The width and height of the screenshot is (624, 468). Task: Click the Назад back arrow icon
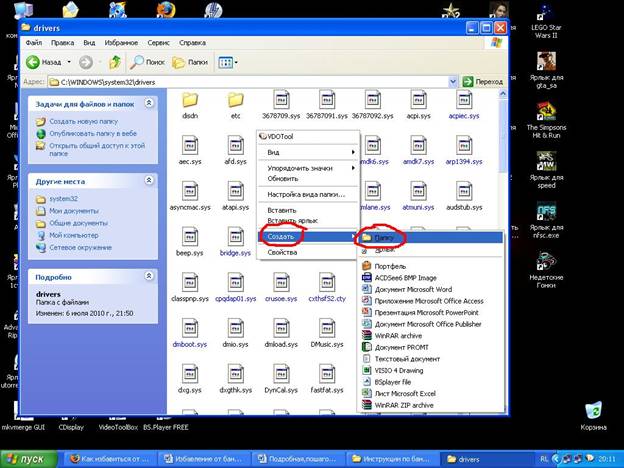33,62
